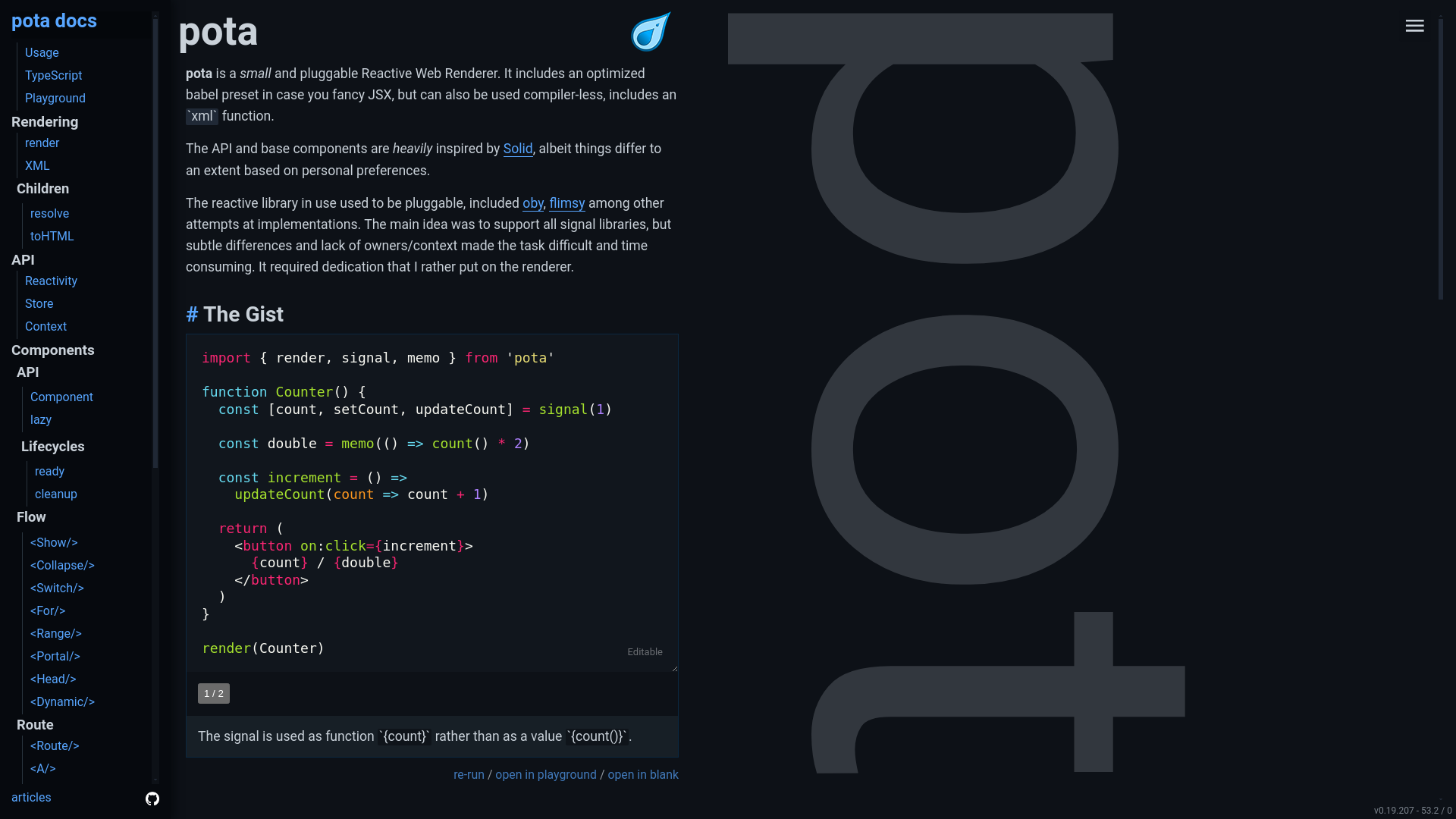The width and height of the screenshot is (1456, 819).
Task: Click the pota water-drop logo
Action: (651, 32)
